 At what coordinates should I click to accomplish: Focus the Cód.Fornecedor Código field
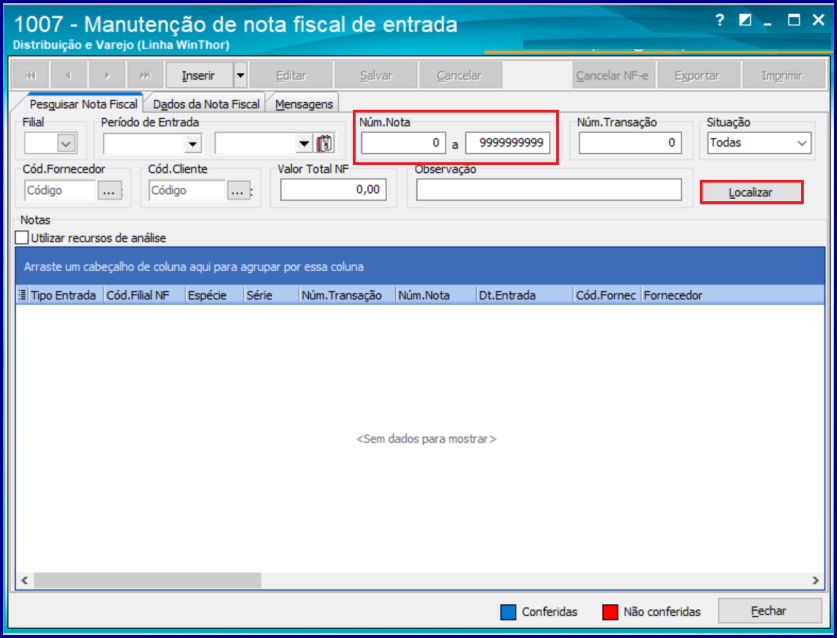coord(60,191)
